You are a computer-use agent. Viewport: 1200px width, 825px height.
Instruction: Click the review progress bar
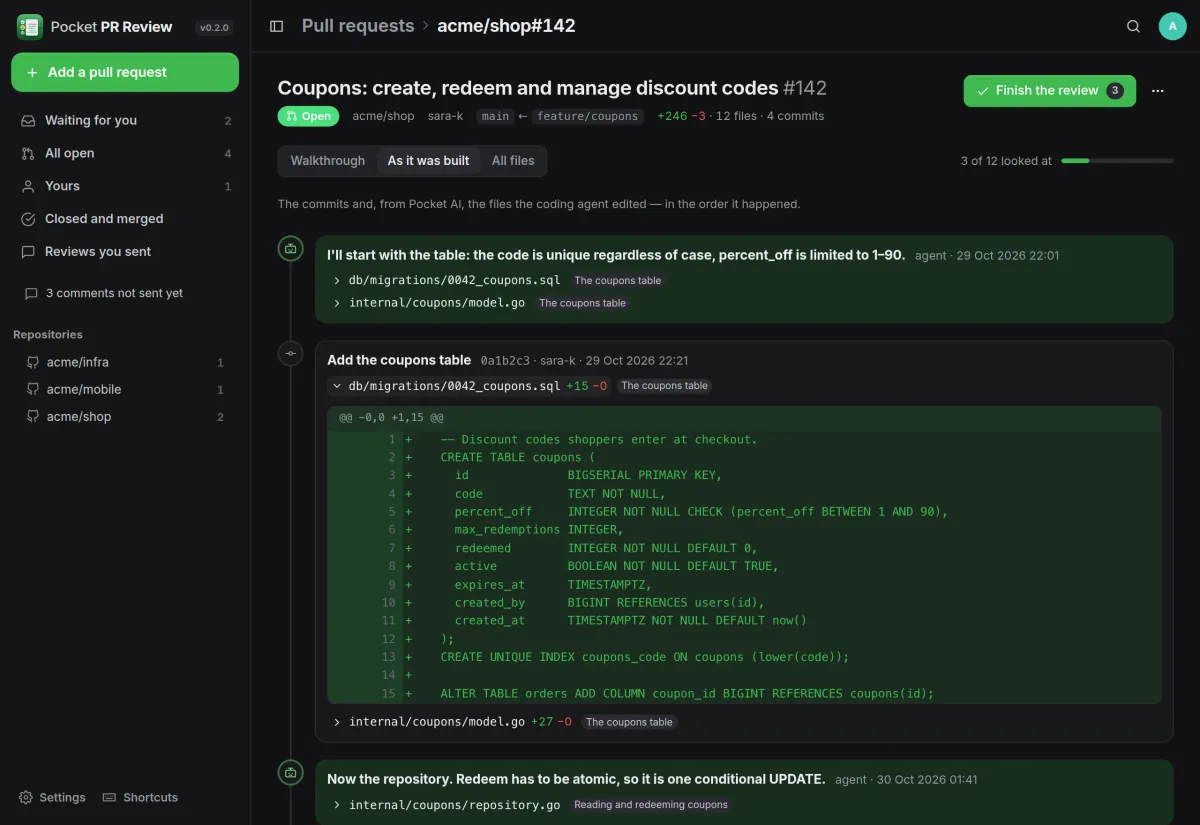point(1117,160)
